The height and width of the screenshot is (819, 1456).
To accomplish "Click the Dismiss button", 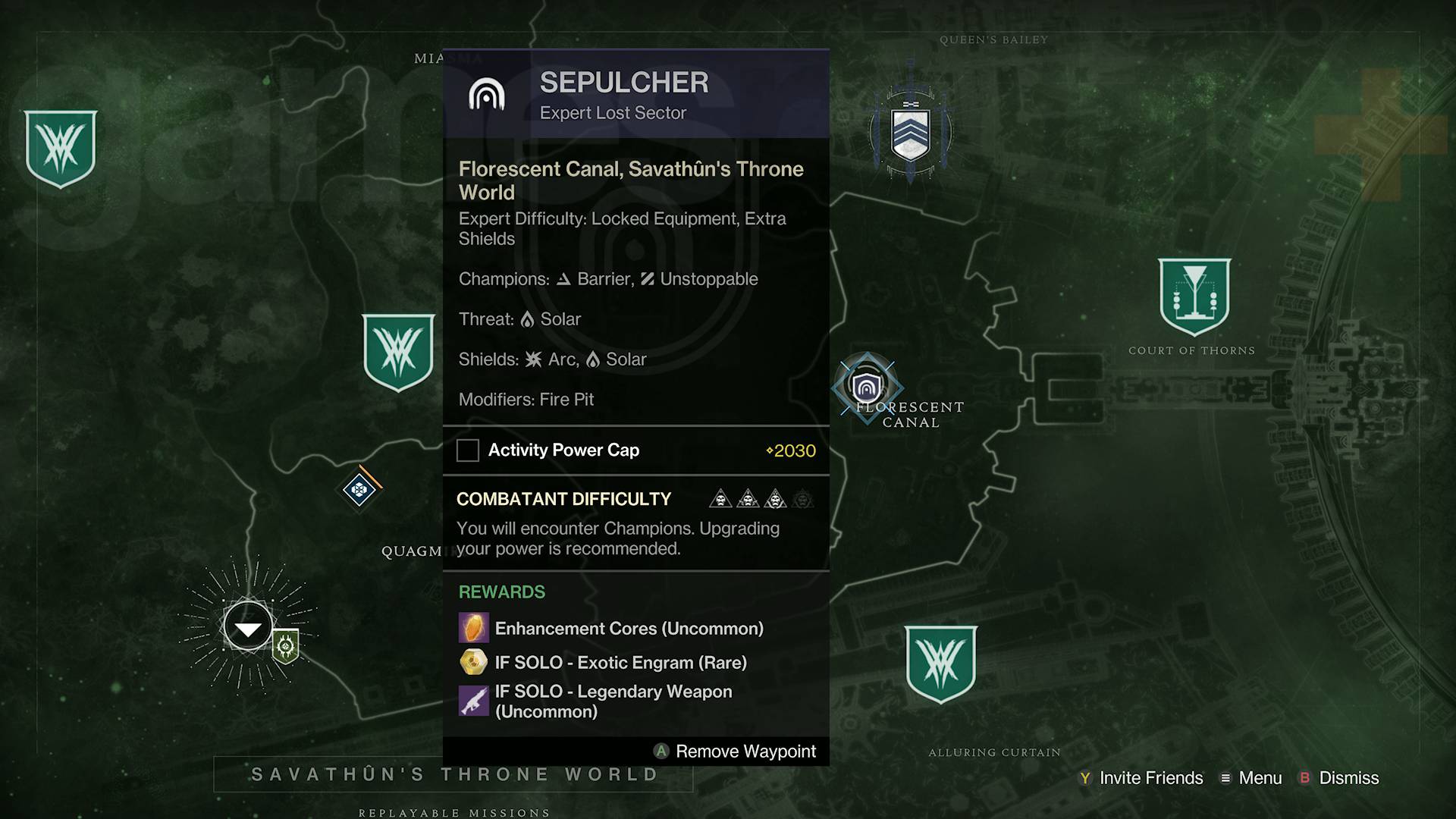I will point(1349,775).
